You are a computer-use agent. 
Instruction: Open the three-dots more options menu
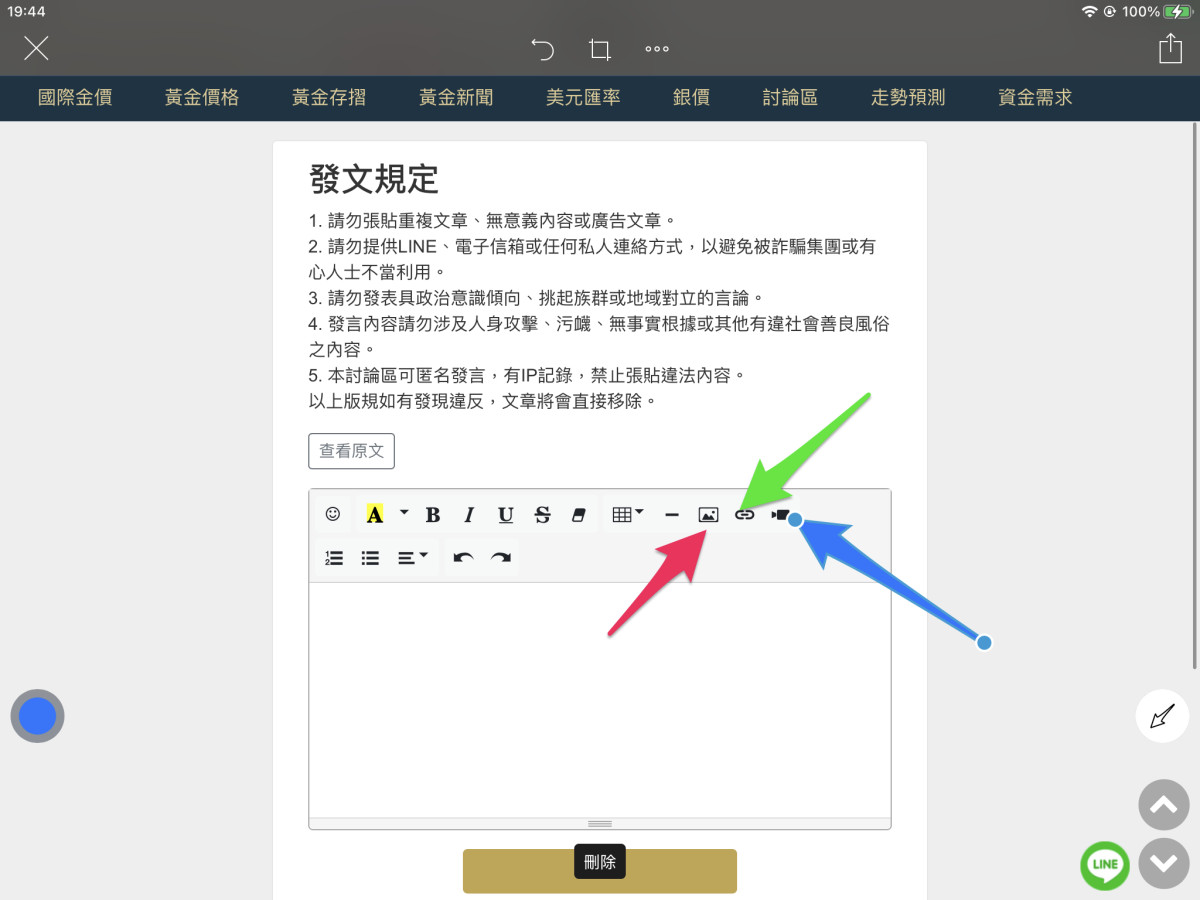pos(657,49)
